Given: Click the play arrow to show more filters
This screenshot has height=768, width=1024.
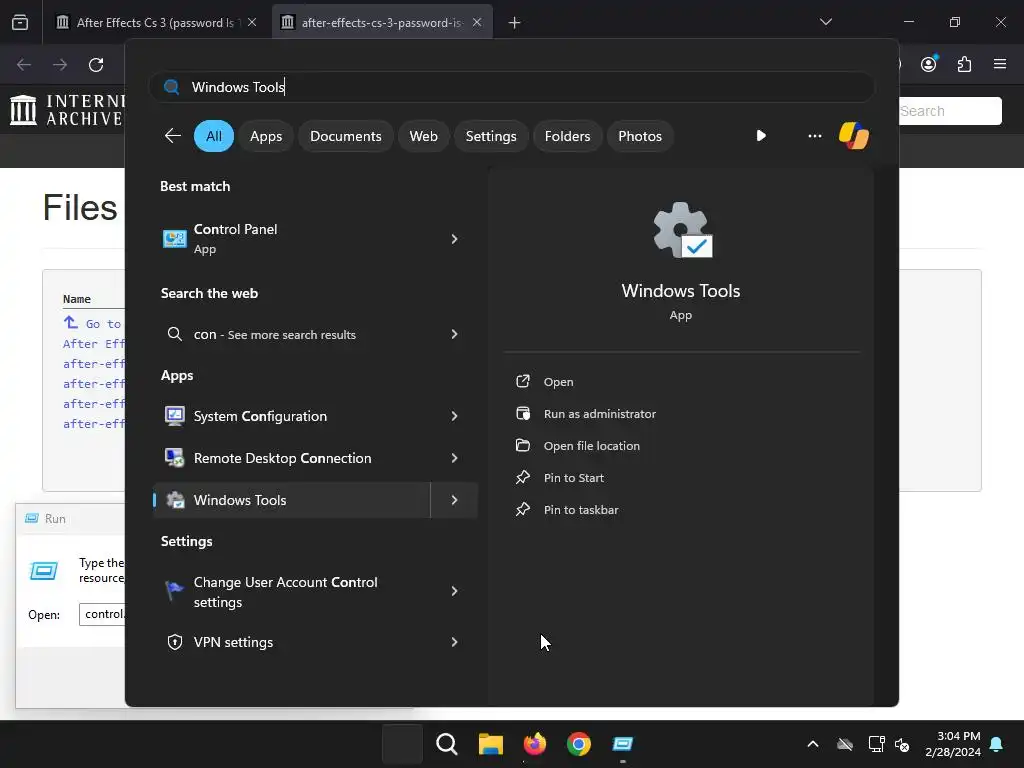Looking at the screenshot, I should (x=761, y=136).
